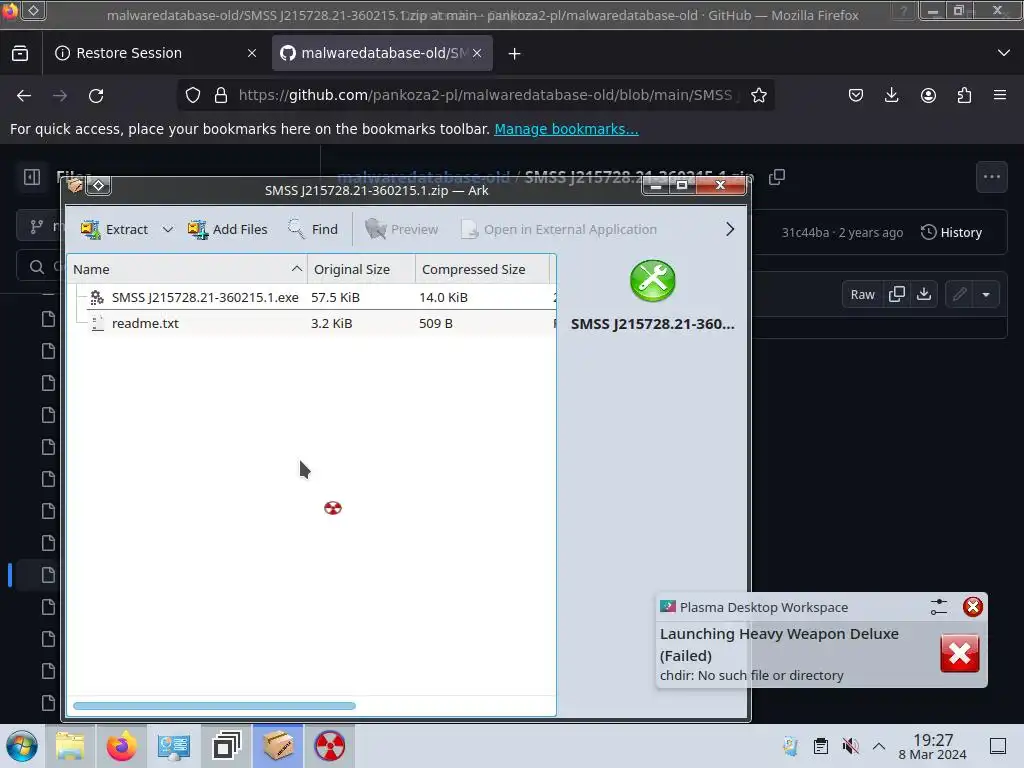This screenshot has height=768, width=1024.
Task: Open the Extract dropdown arrow
Action: 168,229
